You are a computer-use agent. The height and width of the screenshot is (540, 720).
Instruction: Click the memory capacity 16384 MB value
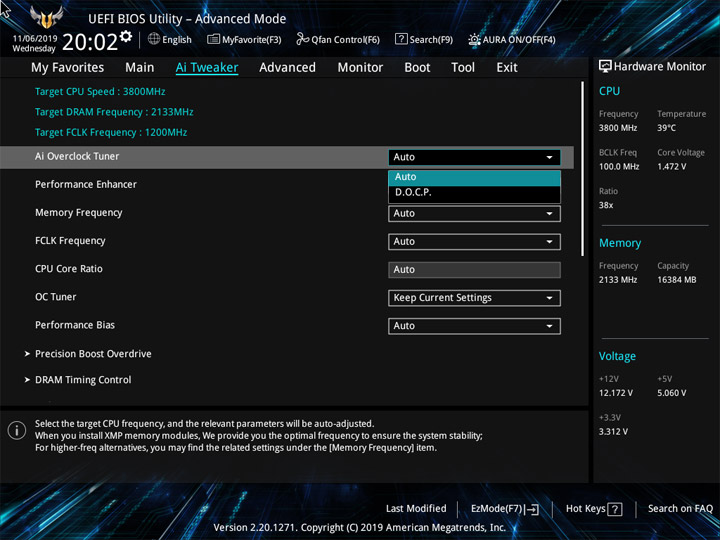pyautogui.click(x=677, y=280)
